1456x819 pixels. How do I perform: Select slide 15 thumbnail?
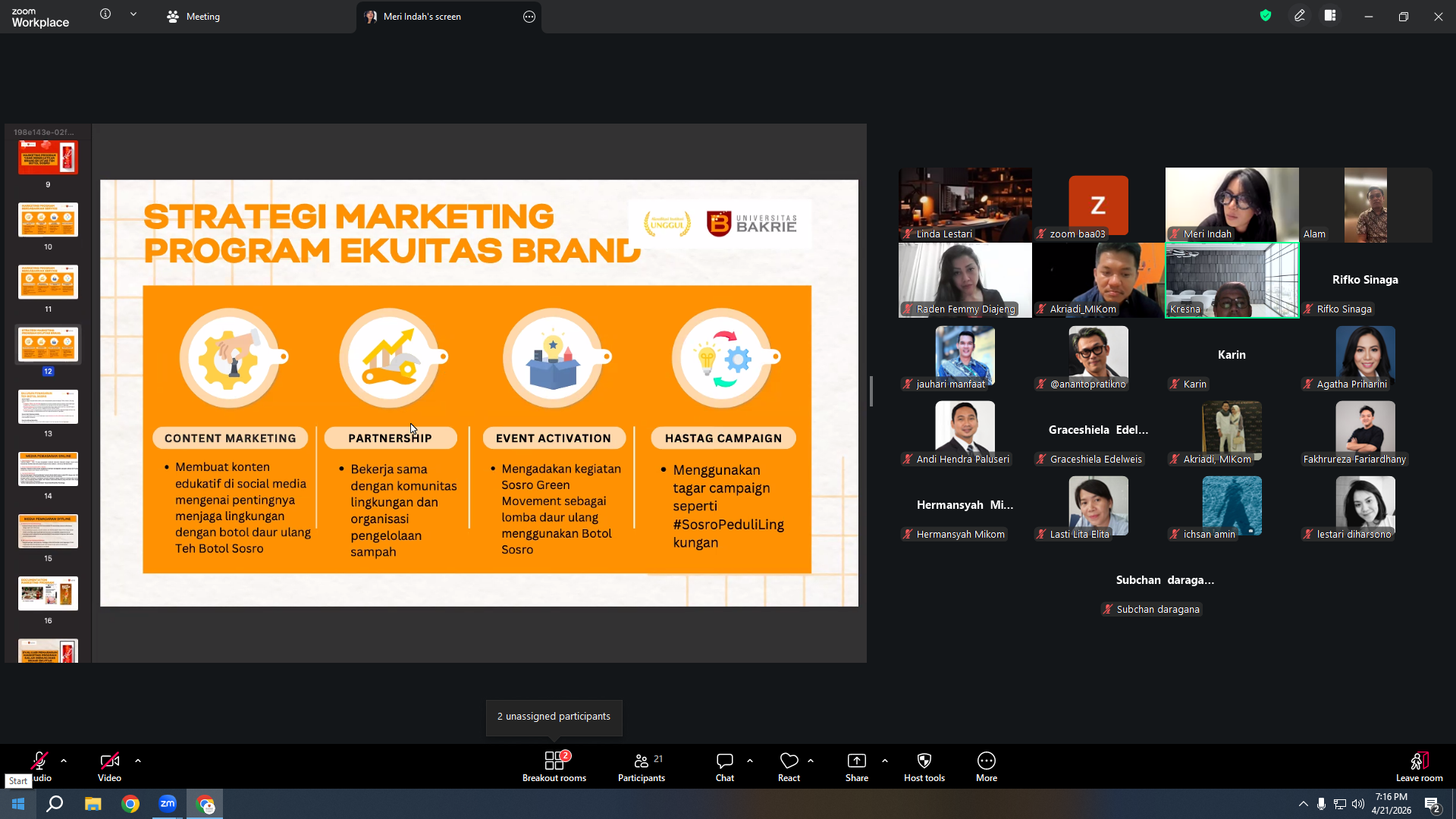48,532
